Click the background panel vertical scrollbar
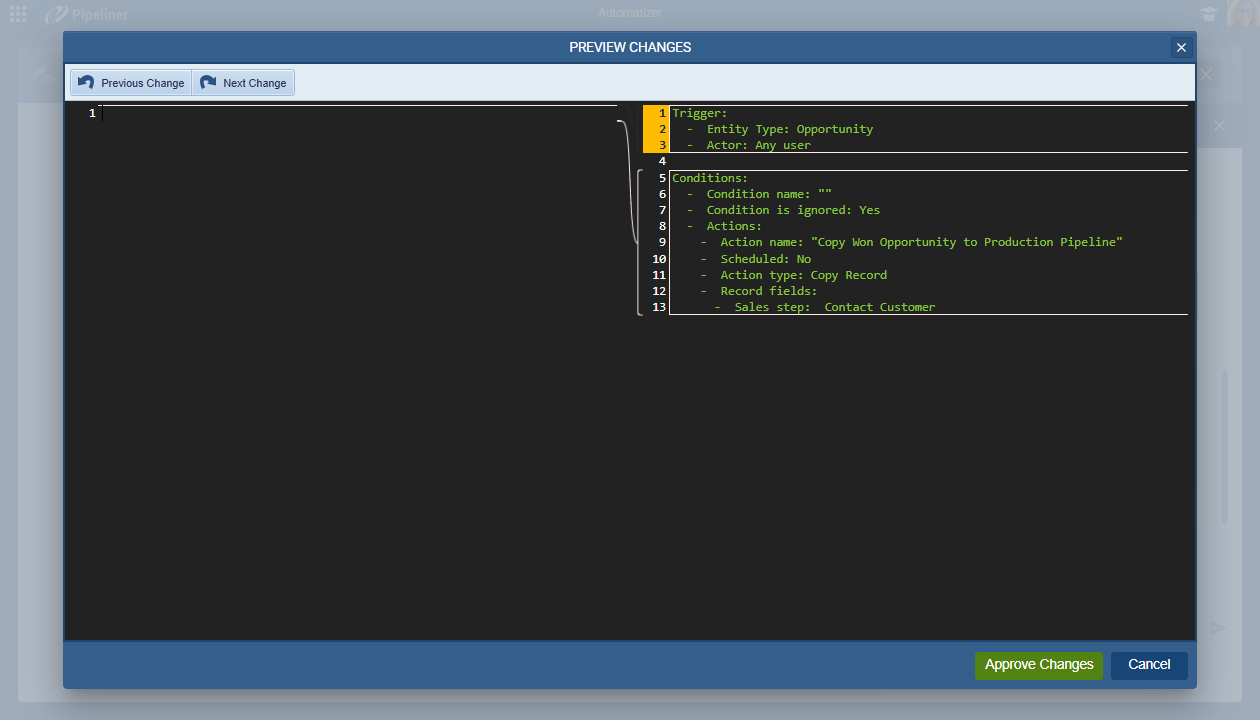This screenshot has width=1260, height=720. [1225, 445]
